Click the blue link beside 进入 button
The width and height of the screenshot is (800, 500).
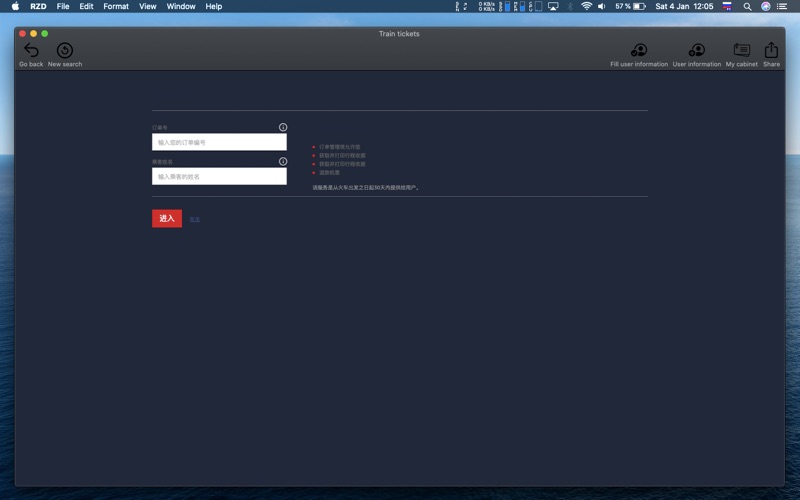pos(195,219)
